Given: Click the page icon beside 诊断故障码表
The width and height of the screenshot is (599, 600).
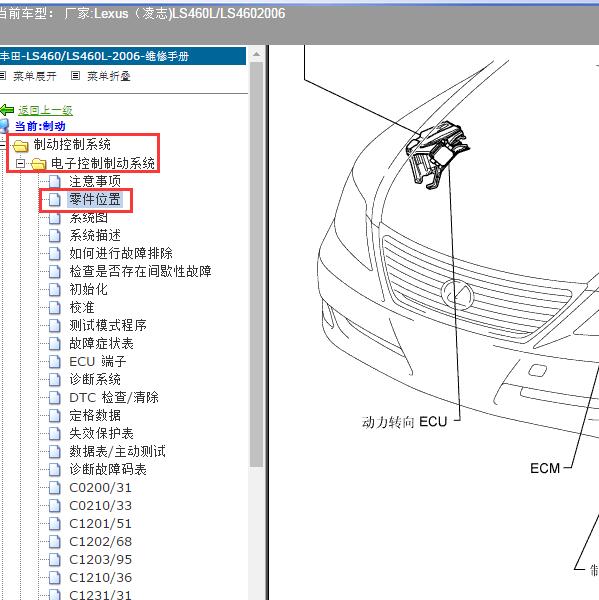Looking at the screenshot, I should click(x=55, y=469).
